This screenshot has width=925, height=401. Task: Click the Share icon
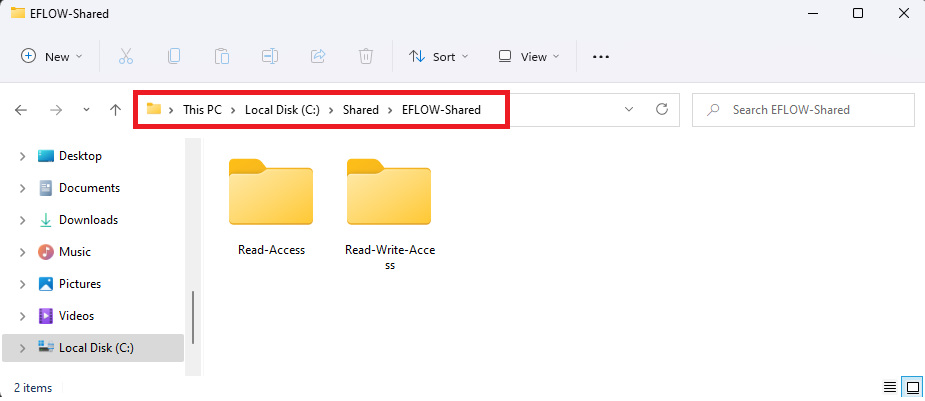[x=318, y=57]
